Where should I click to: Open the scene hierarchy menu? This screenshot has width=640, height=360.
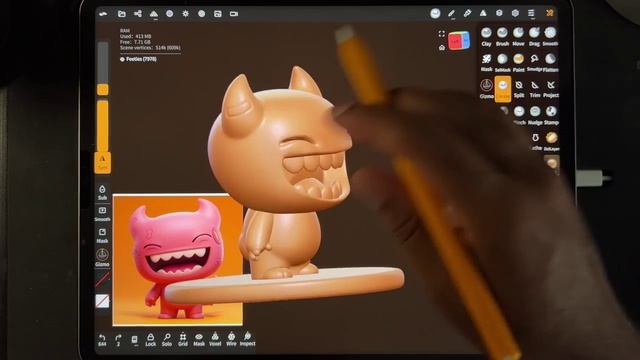pos(138,14)
